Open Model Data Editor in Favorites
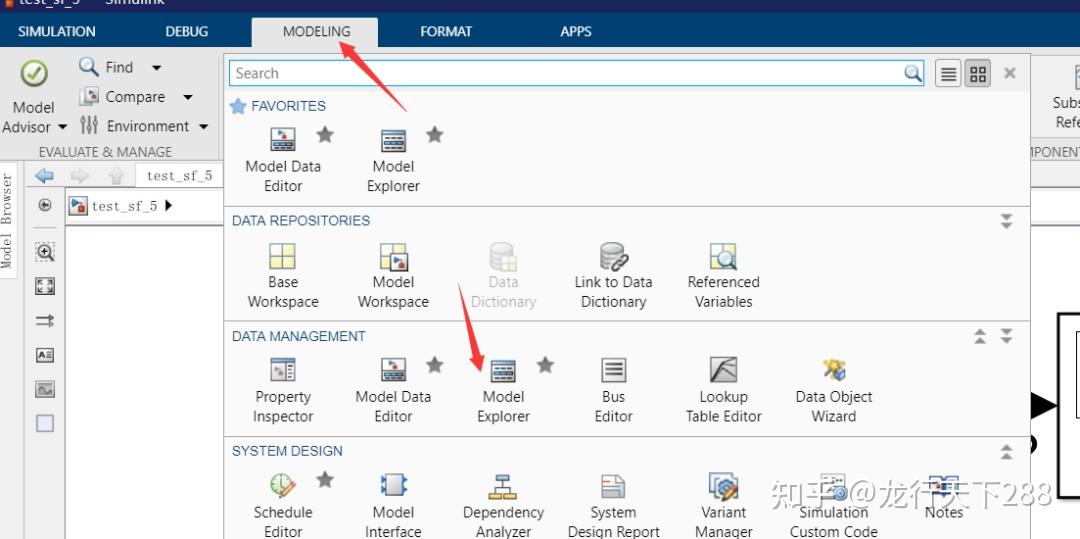The height and width of the screenshot is (539, 1080). [283, 160]
